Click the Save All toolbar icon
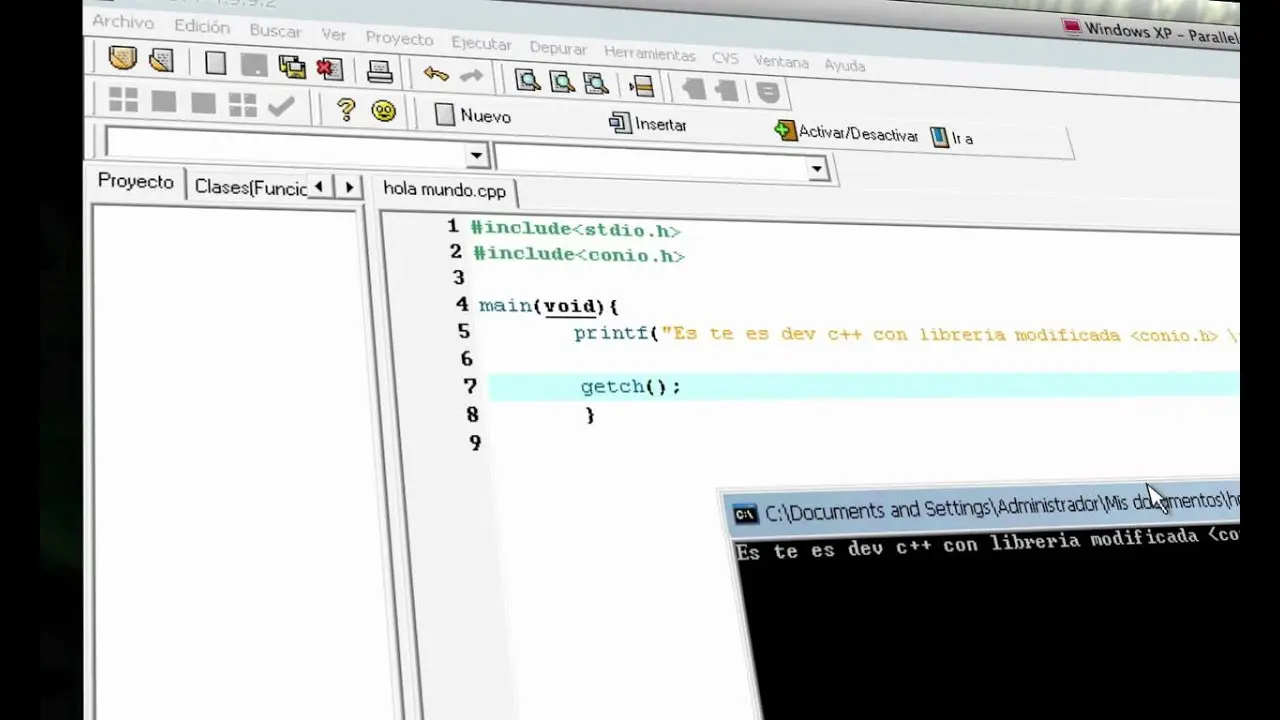The height and width of the screenshot is (720, 1280). pyautogui.click(x=292, y=66)
